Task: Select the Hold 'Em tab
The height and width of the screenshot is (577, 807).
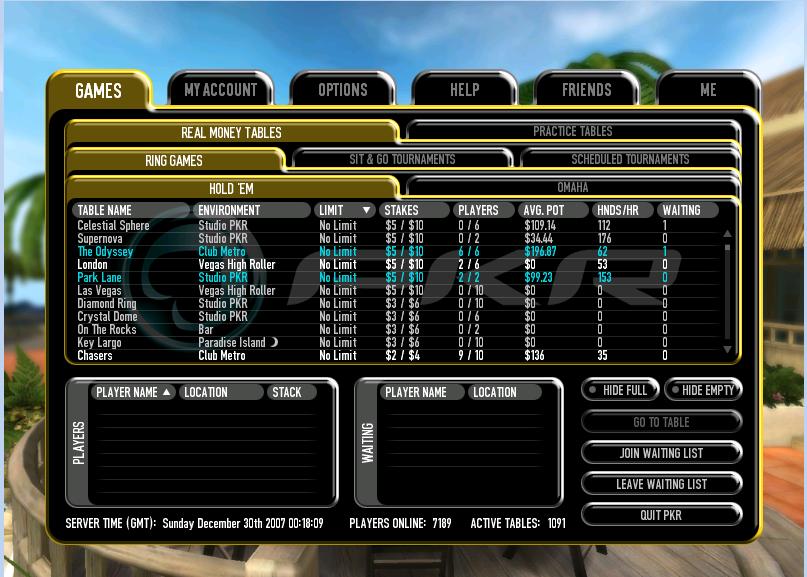Action: click(x=231, y=188)
